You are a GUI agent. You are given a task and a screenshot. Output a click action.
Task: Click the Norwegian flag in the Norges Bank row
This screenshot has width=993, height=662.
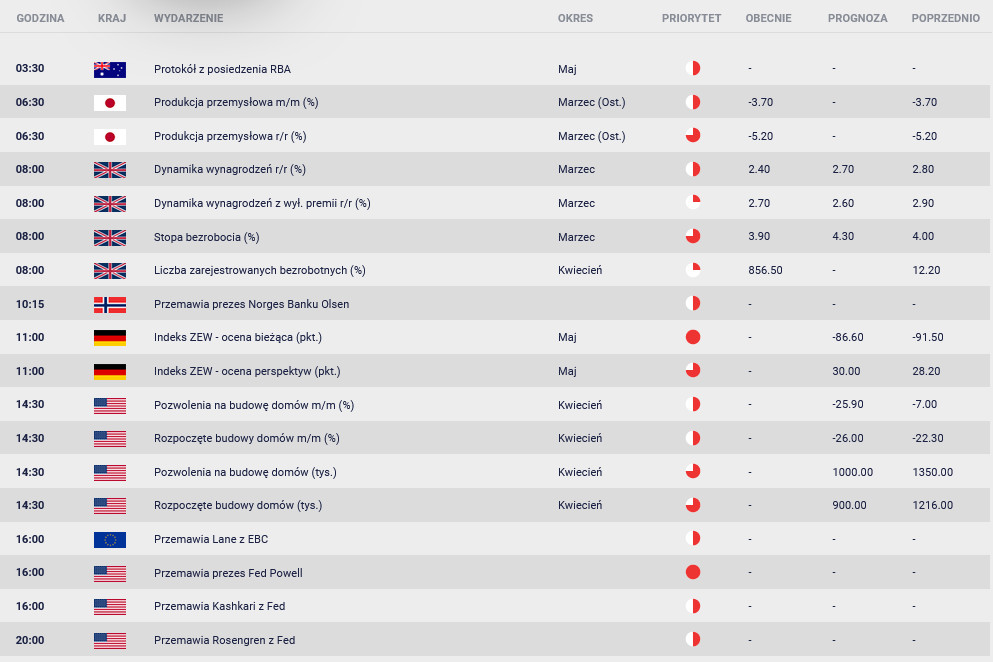[110, 305]
